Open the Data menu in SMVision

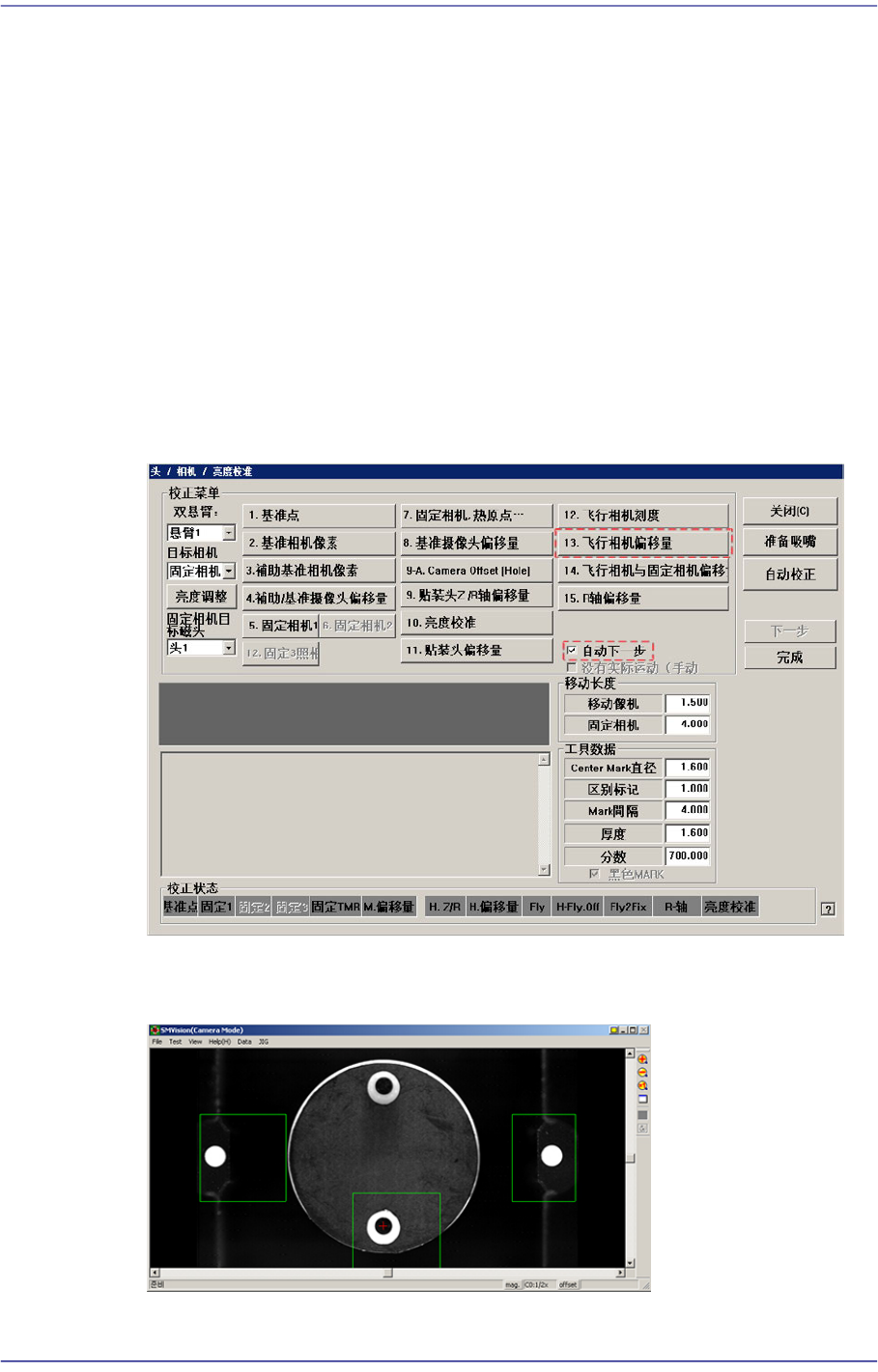pos(244,1042)
